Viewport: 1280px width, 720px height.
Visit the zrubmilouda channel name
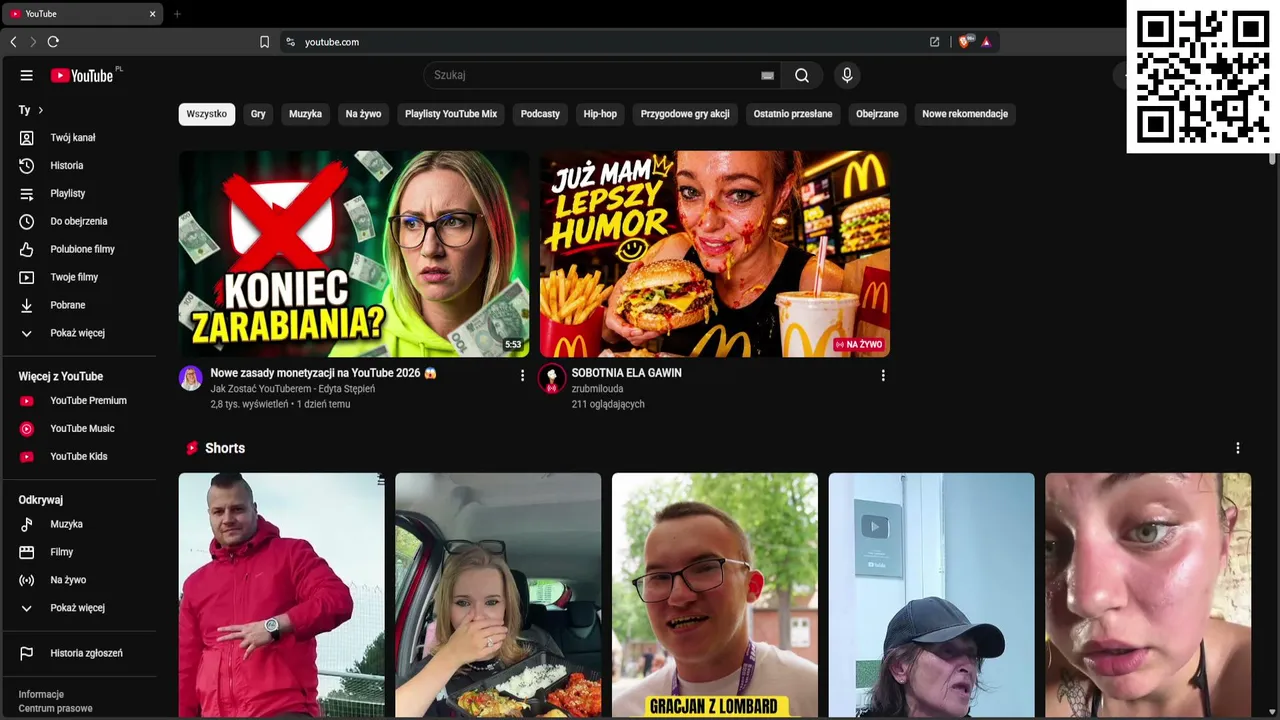(597, 389)
